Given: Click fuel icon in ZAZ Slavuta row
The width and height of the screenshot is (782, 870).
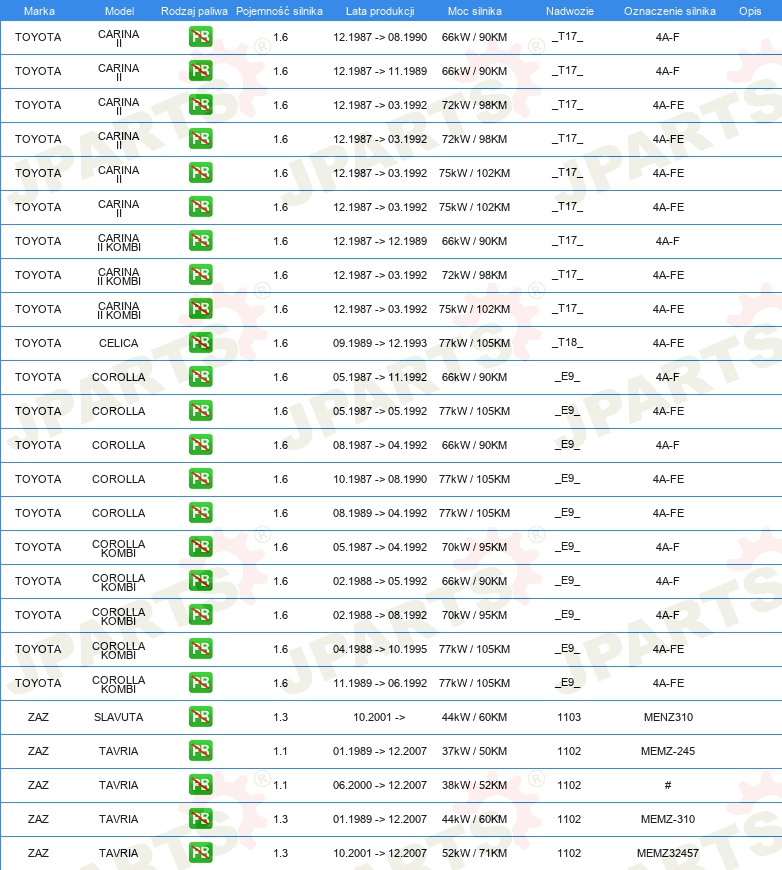Looking at the screenshot, I should click(200, 716).
